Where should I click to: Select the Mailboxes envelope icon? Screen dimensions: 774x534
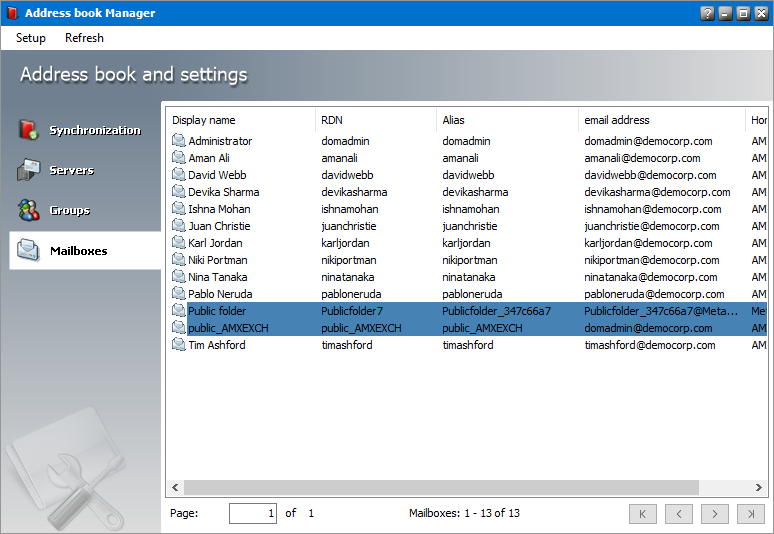point(28,250)
